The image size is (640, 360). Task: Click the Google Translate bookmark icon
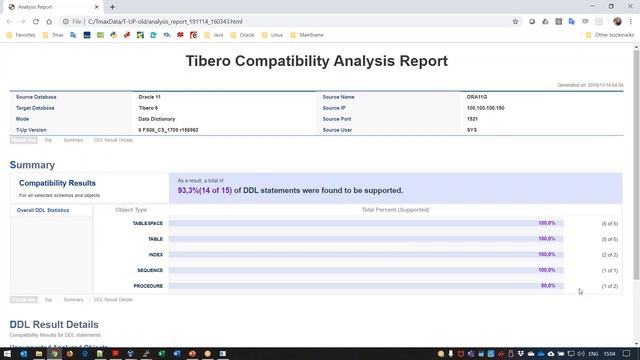[x=73, y=35]
